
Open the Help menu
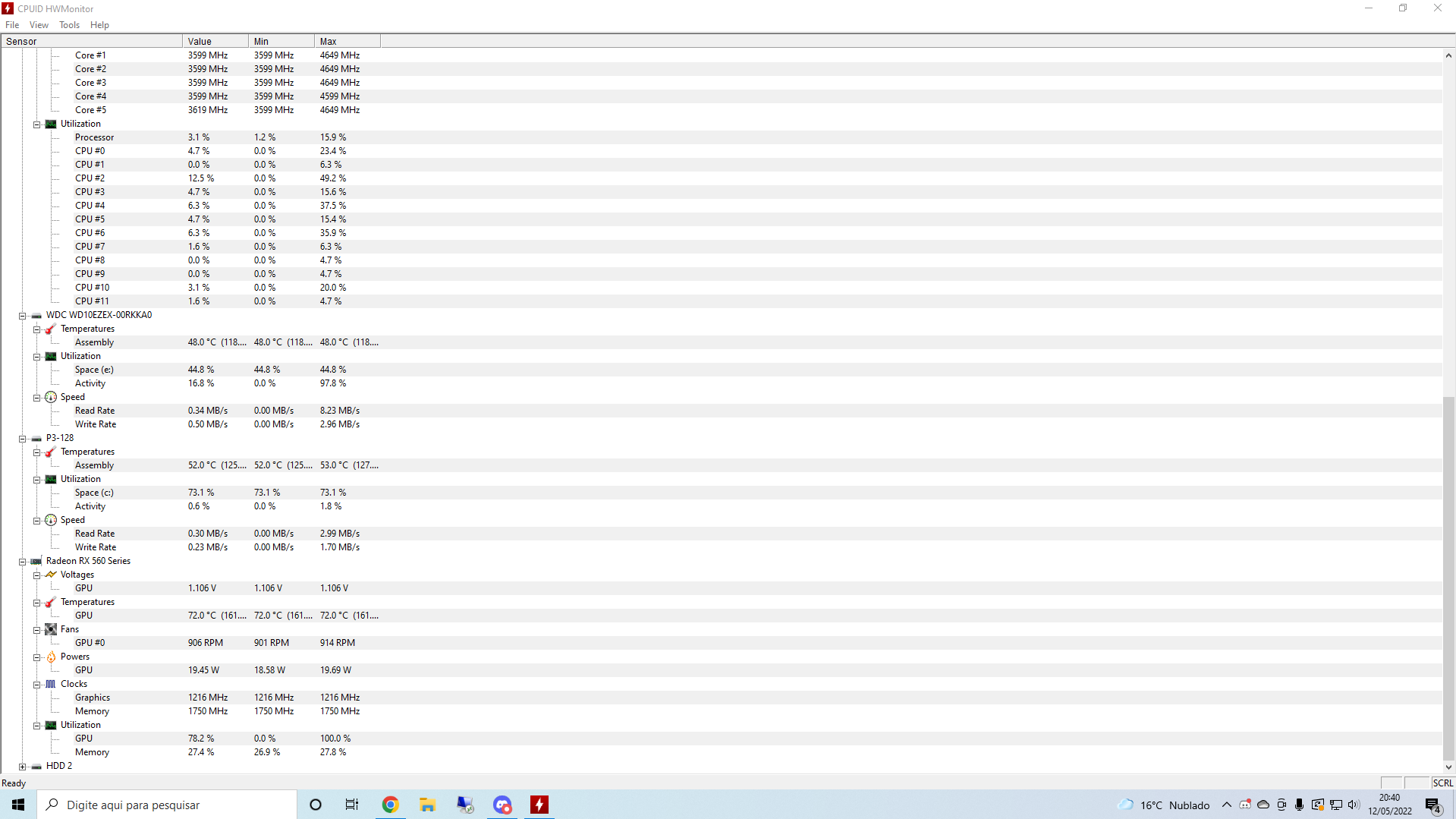[x=99, y=25]
